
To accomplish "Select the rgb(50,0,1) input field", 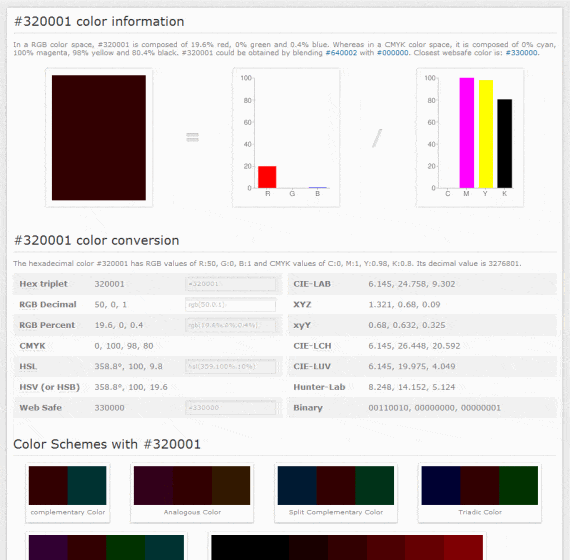I will click(x=230, y=305).
